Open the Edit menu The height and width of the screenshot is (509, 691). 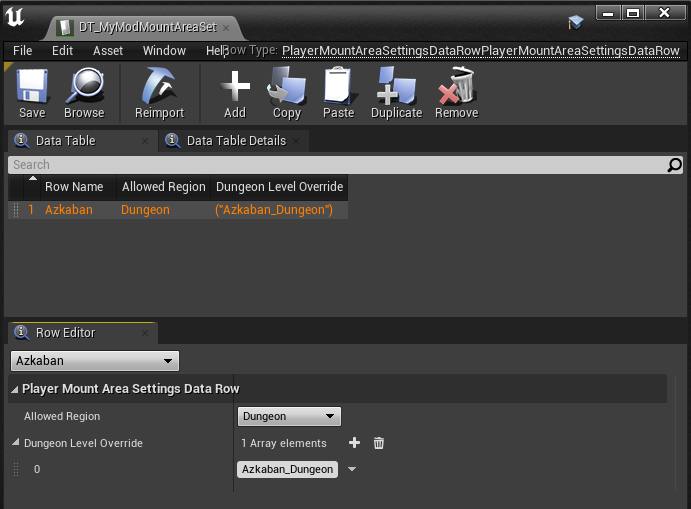[x=62, y=51]
